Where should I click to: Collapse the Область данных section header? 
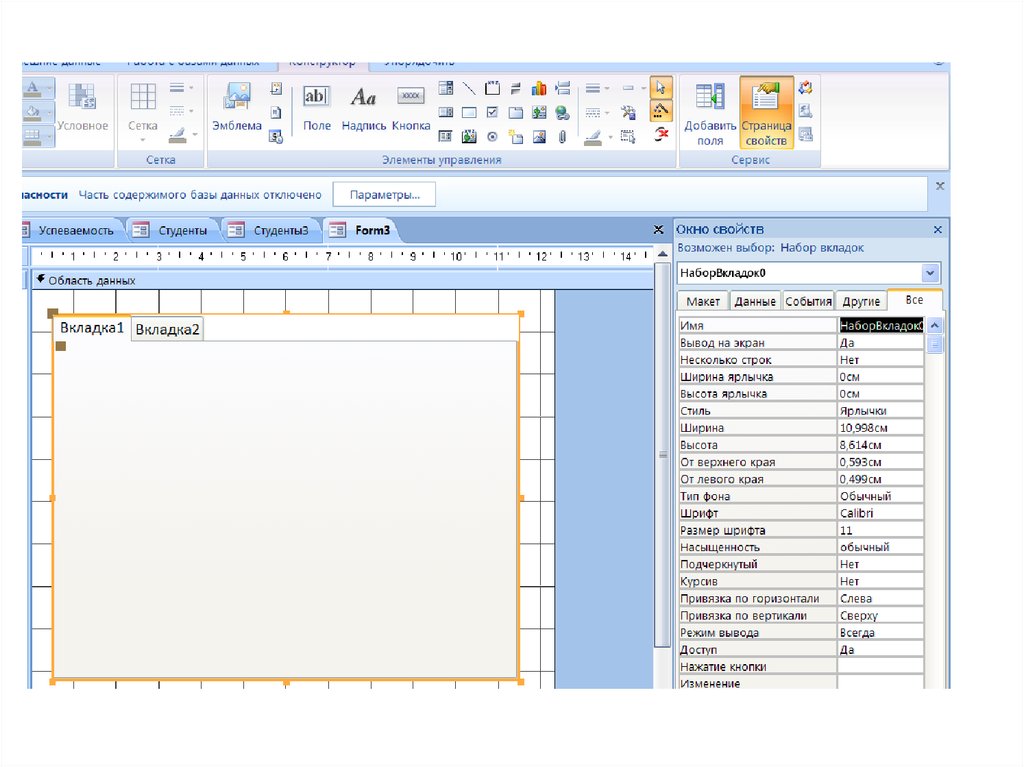click(x=41, y=280)
